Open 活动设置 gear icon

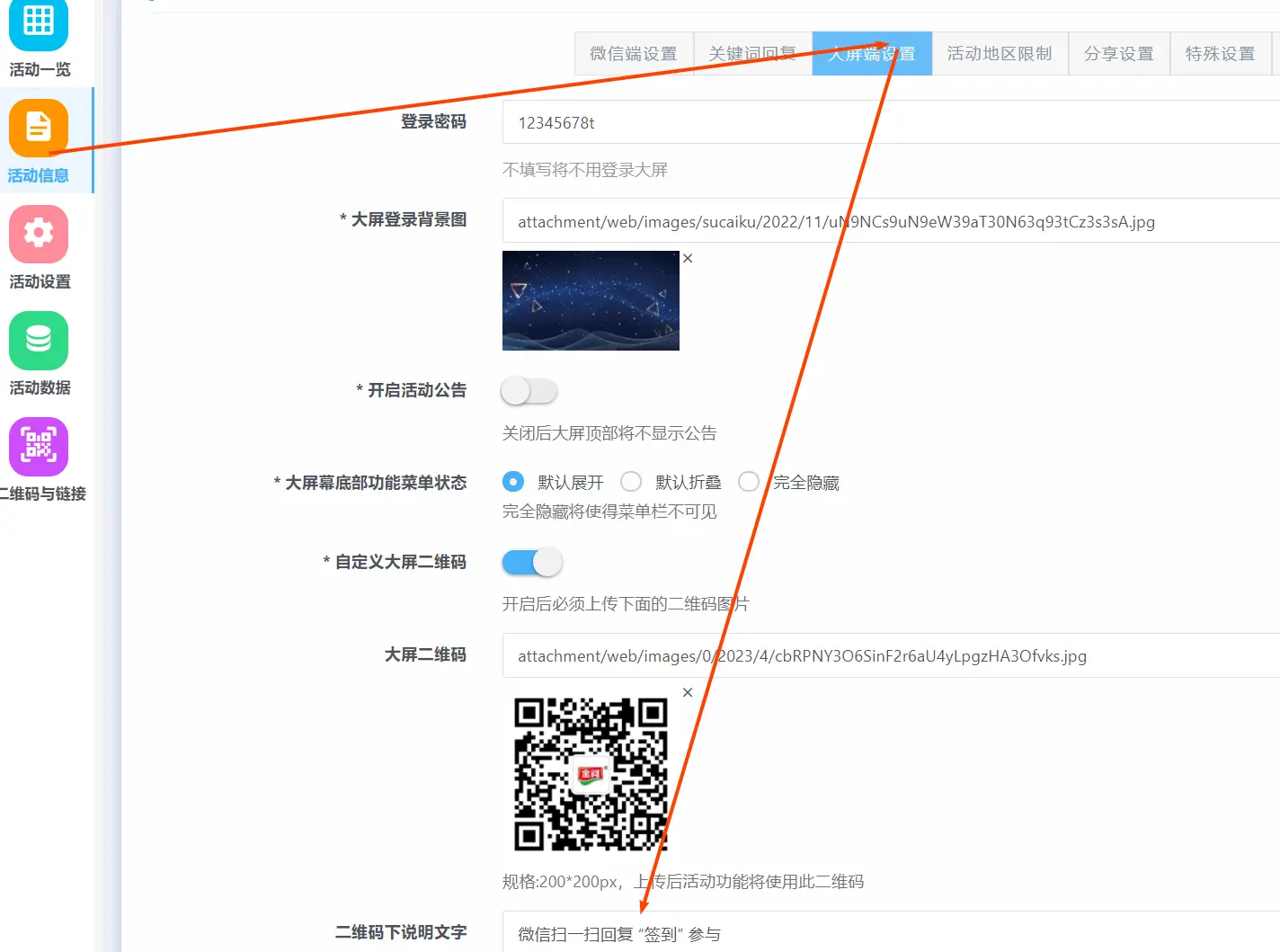(39, 234)
